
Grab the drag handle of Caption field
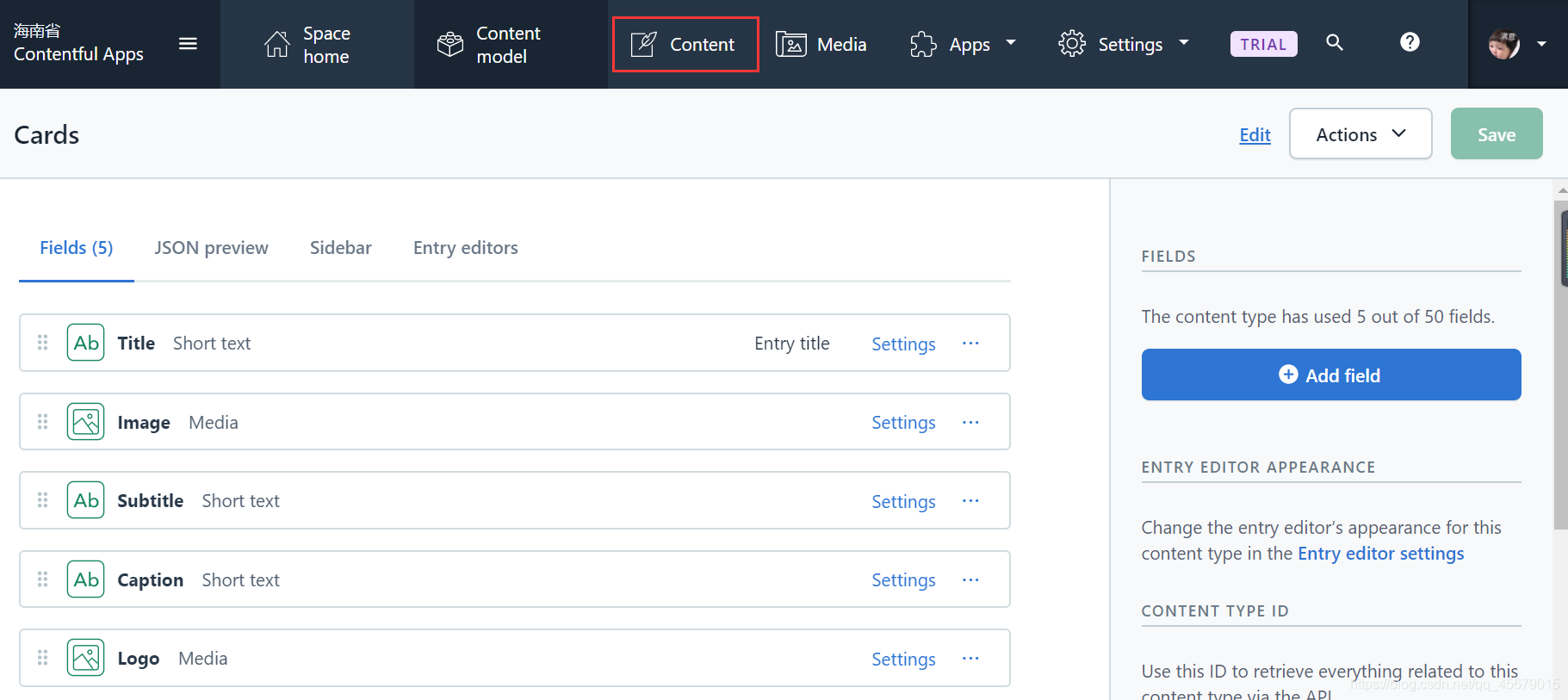42,579
